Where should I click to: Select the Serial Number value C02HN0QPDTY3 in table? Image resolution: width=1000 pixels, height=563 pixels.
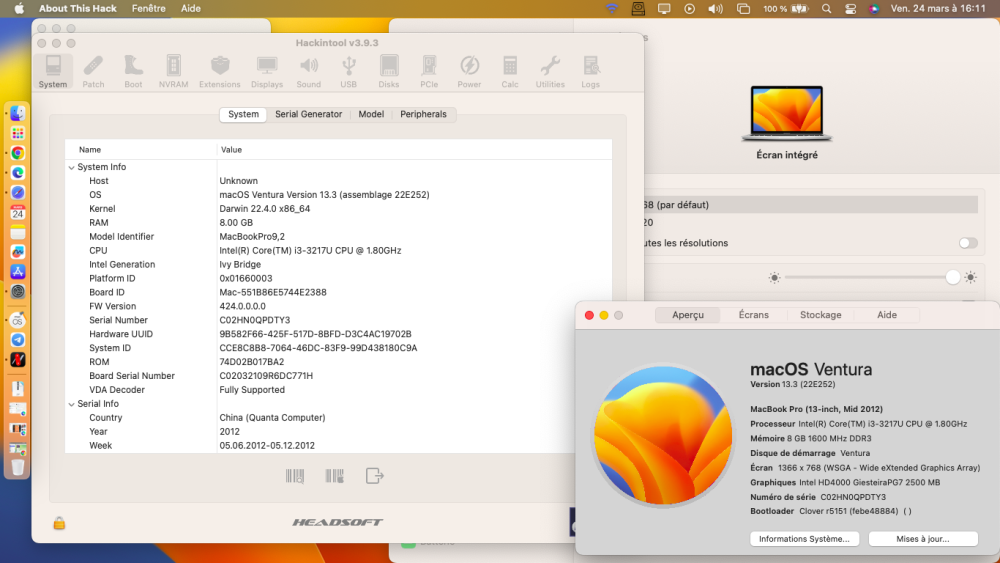254,320
